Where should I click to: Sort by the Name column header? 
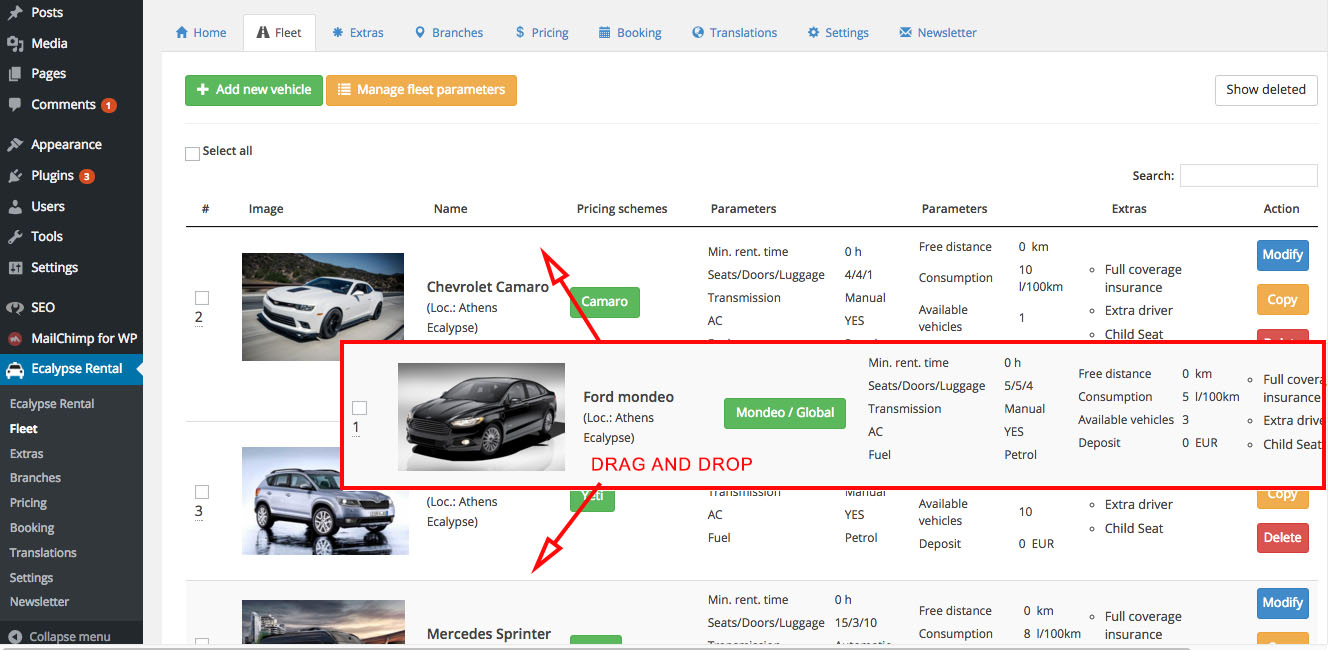click(x=451, y=209)
